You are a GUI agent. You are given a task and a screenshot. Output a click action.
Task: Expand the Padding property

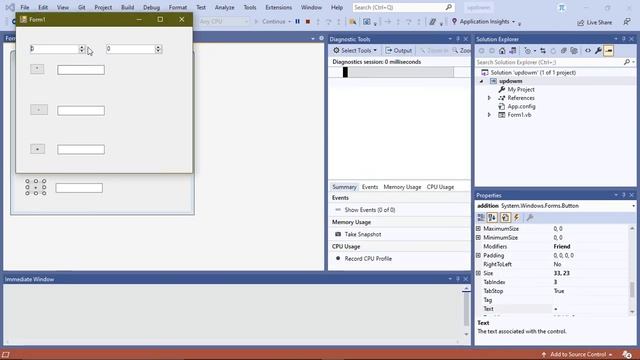pyautogui.click(x=478, y=256)
